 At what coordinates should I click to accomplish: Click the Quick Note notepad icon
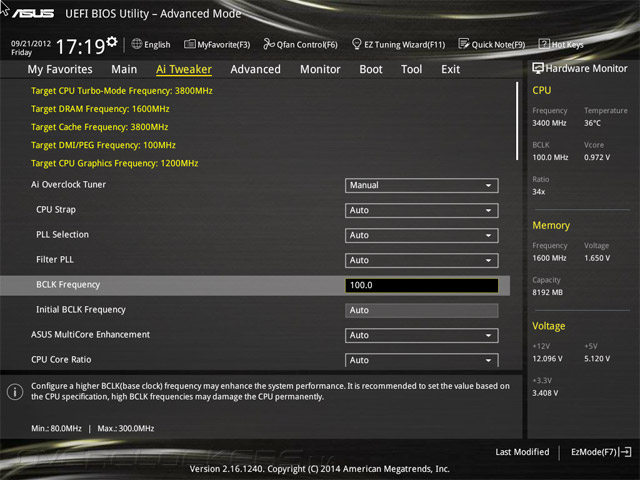464,44
